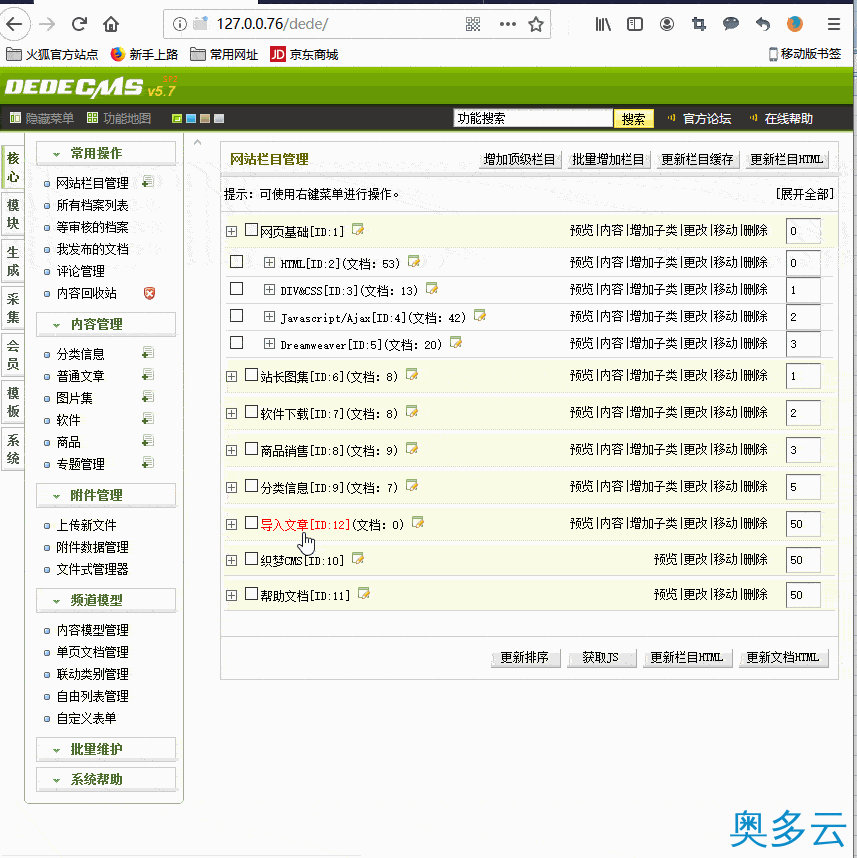The height and width of the screenshot is (858, 857).
Task: Click edit icon beside 站长图集[ID:6]
Action: [412, 374]
